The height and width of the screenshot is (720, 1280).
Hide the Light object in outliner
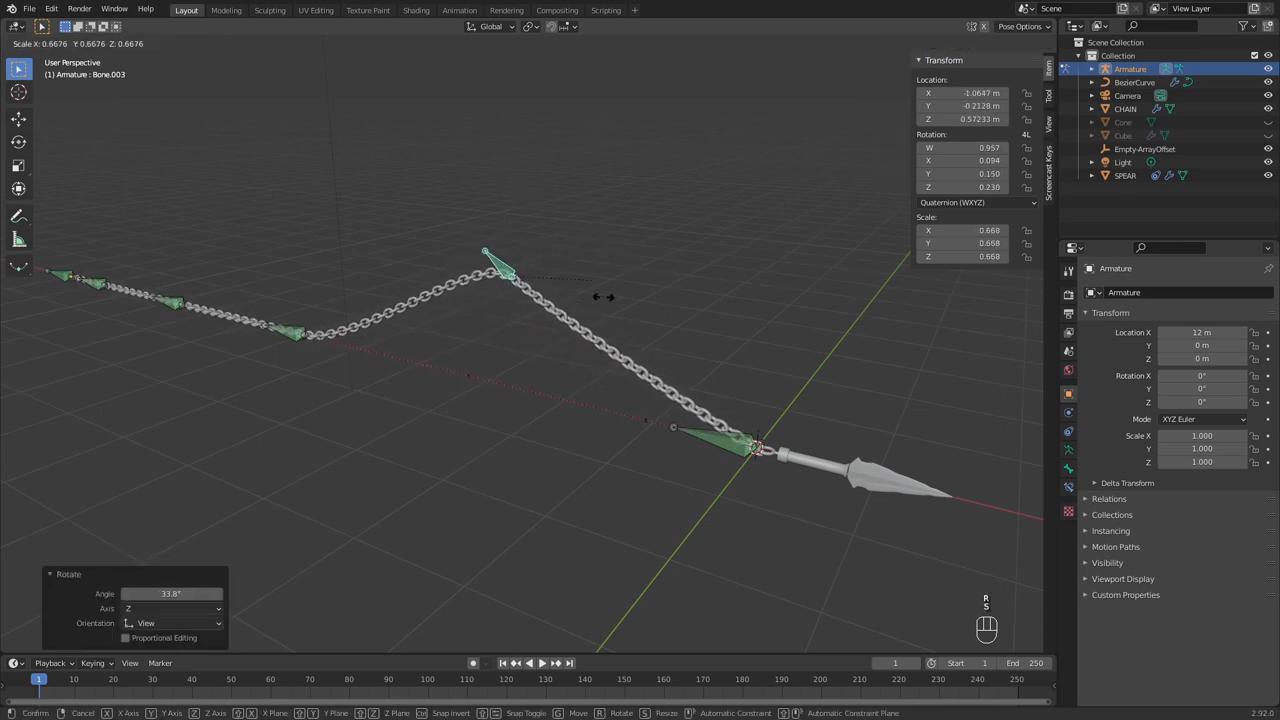[1268, 162]
